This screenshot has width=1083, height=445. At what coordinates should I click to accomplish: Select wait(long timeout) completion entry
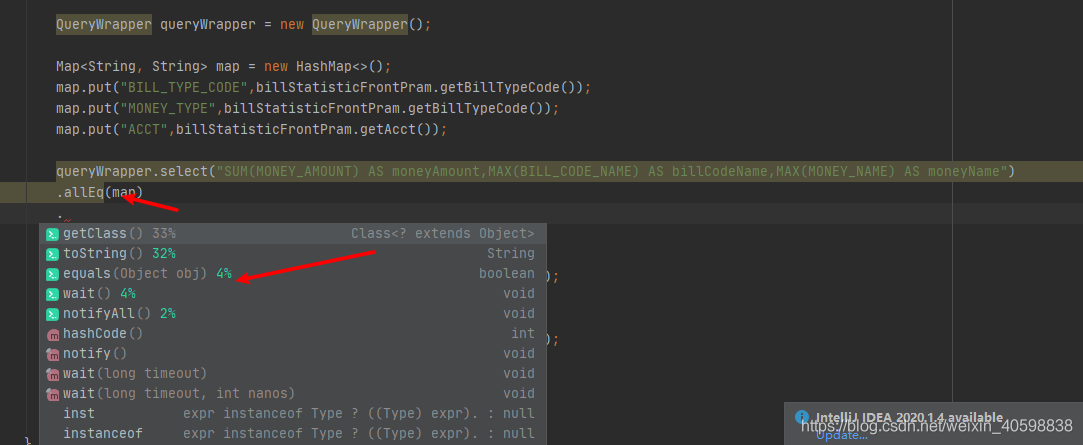(x=292, y=373)
